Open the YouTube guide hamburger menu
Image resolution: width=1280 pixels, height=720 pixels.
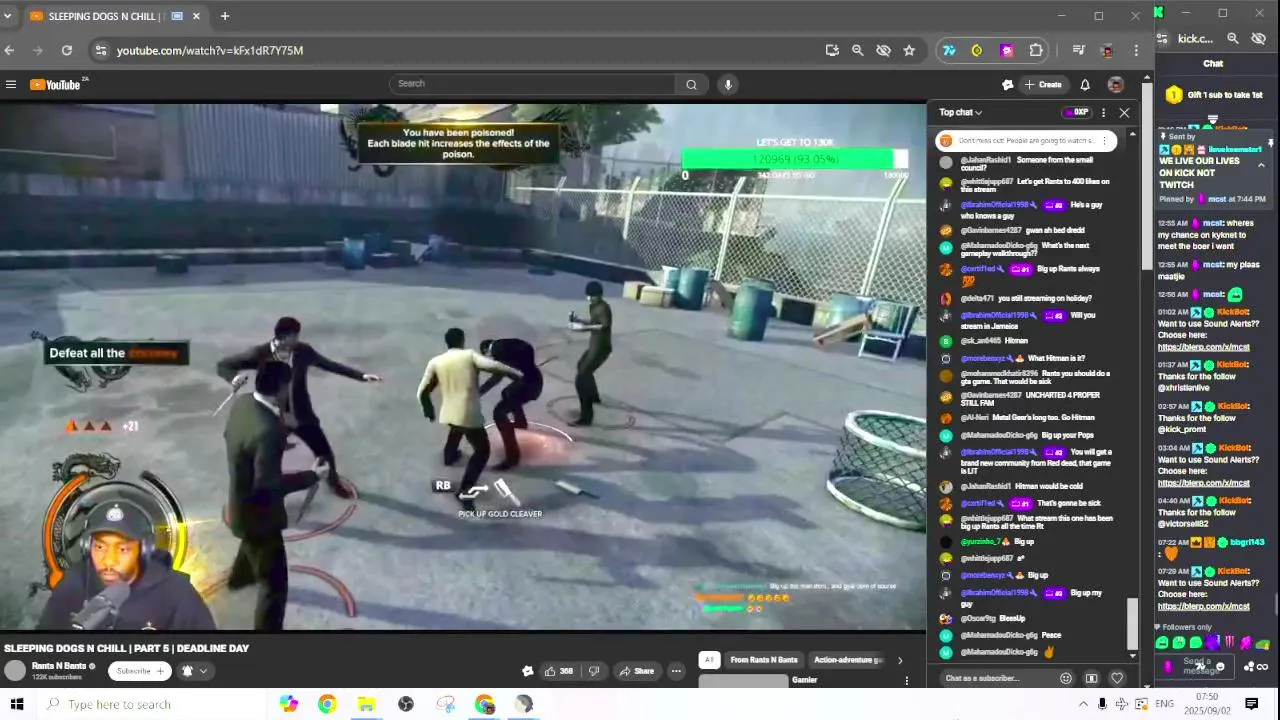(11, 85)
